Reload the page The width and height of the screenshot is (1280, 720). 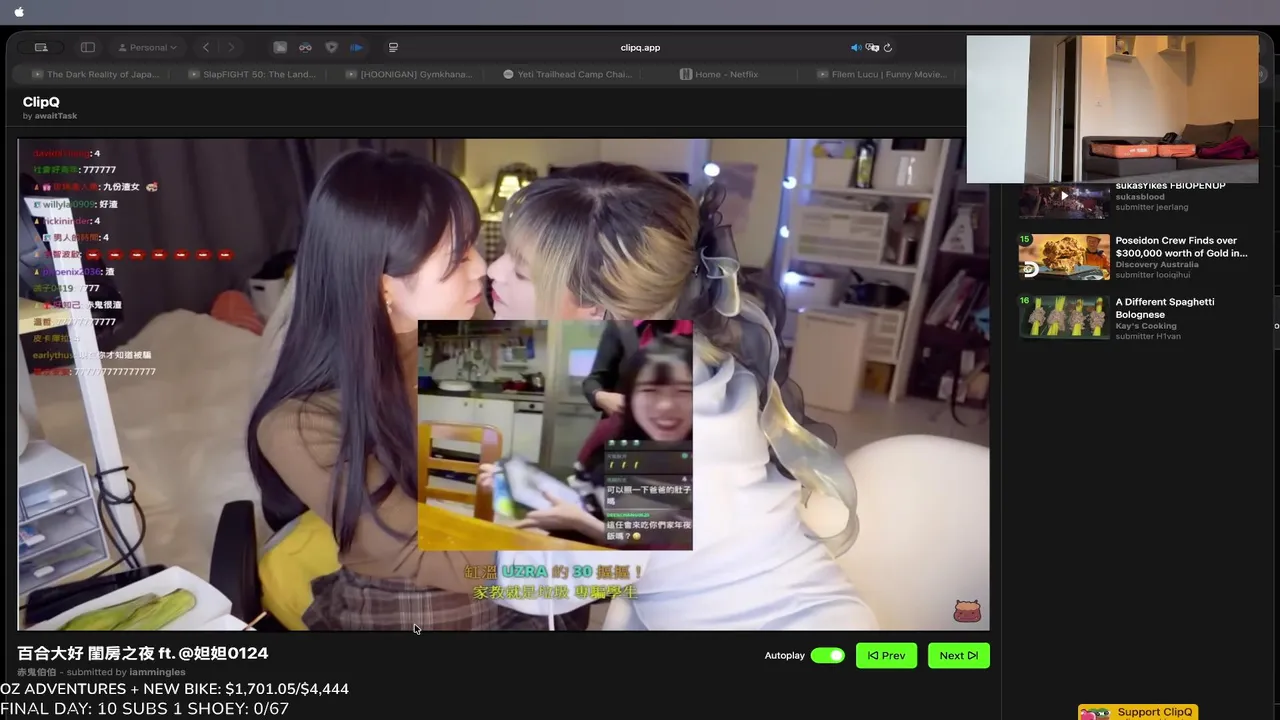click(887, 47)
